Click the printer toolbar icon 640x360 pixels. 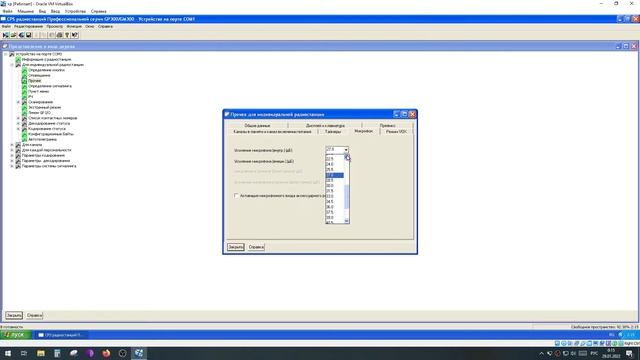[x=60, y=35]
